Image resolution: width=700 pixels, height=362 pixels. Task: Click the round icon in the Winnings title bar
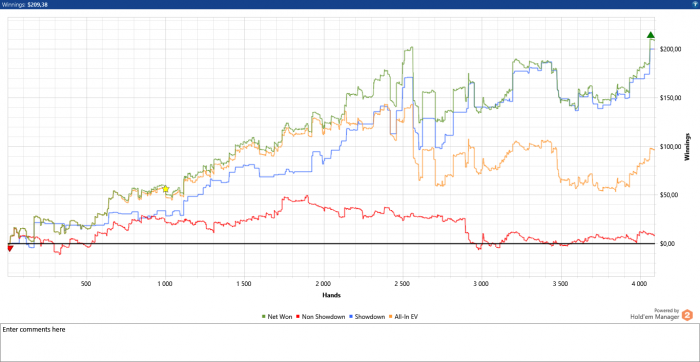tap(696, 4)
